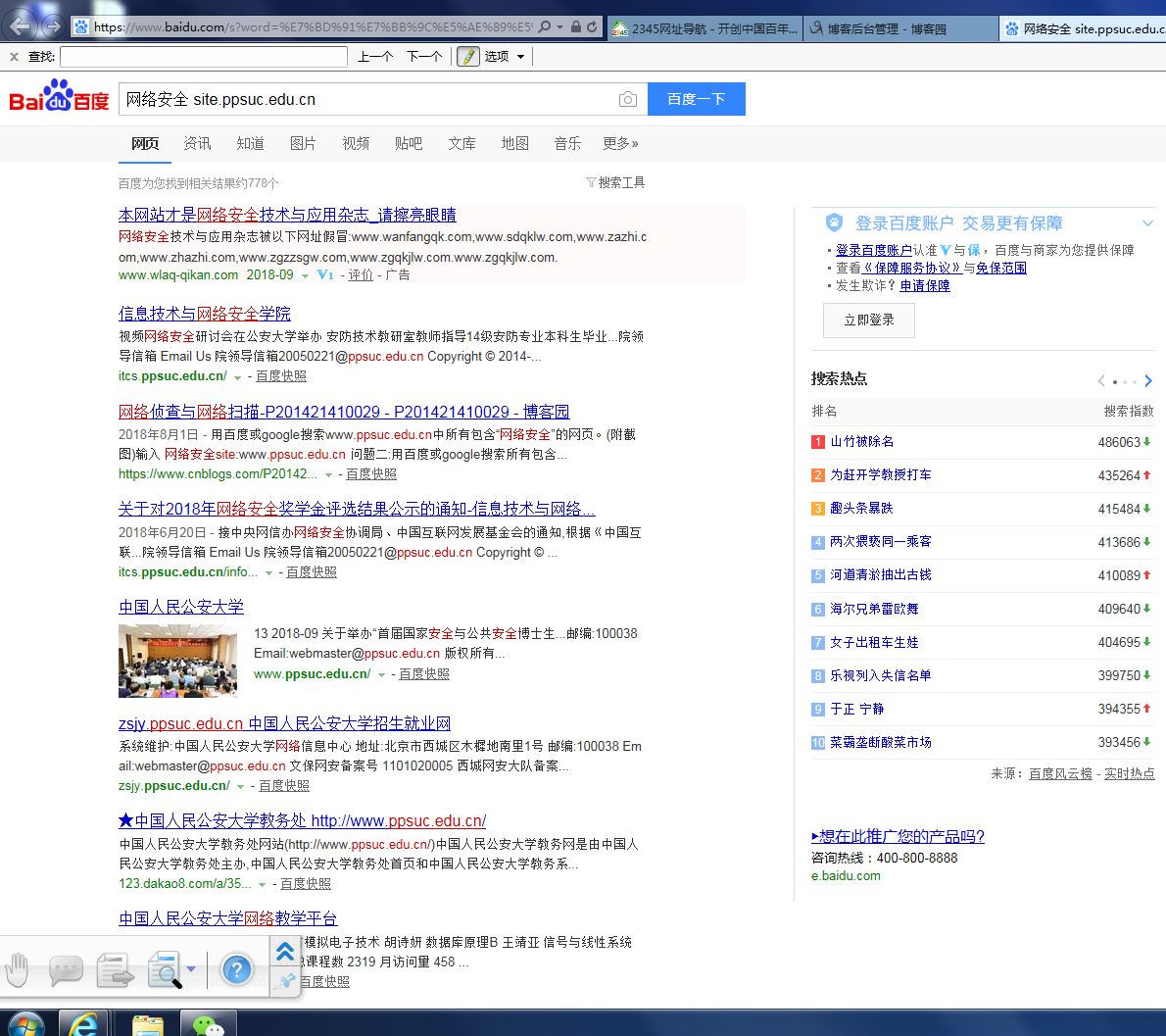Switch to the 图片 tab

coord(303,143)
